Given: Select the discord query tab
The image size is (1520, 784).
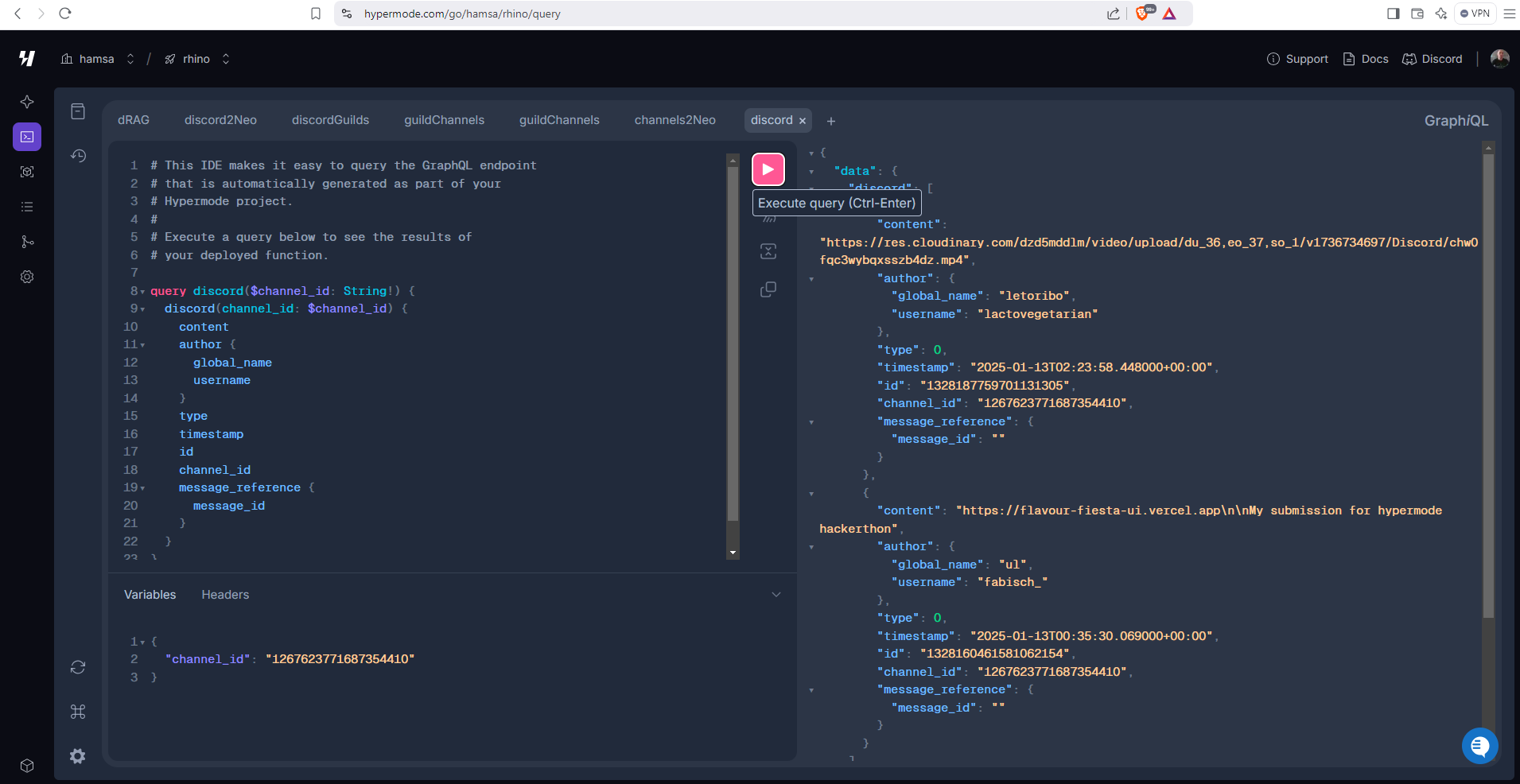Looking at the screenshot, I should pos(772,120).
